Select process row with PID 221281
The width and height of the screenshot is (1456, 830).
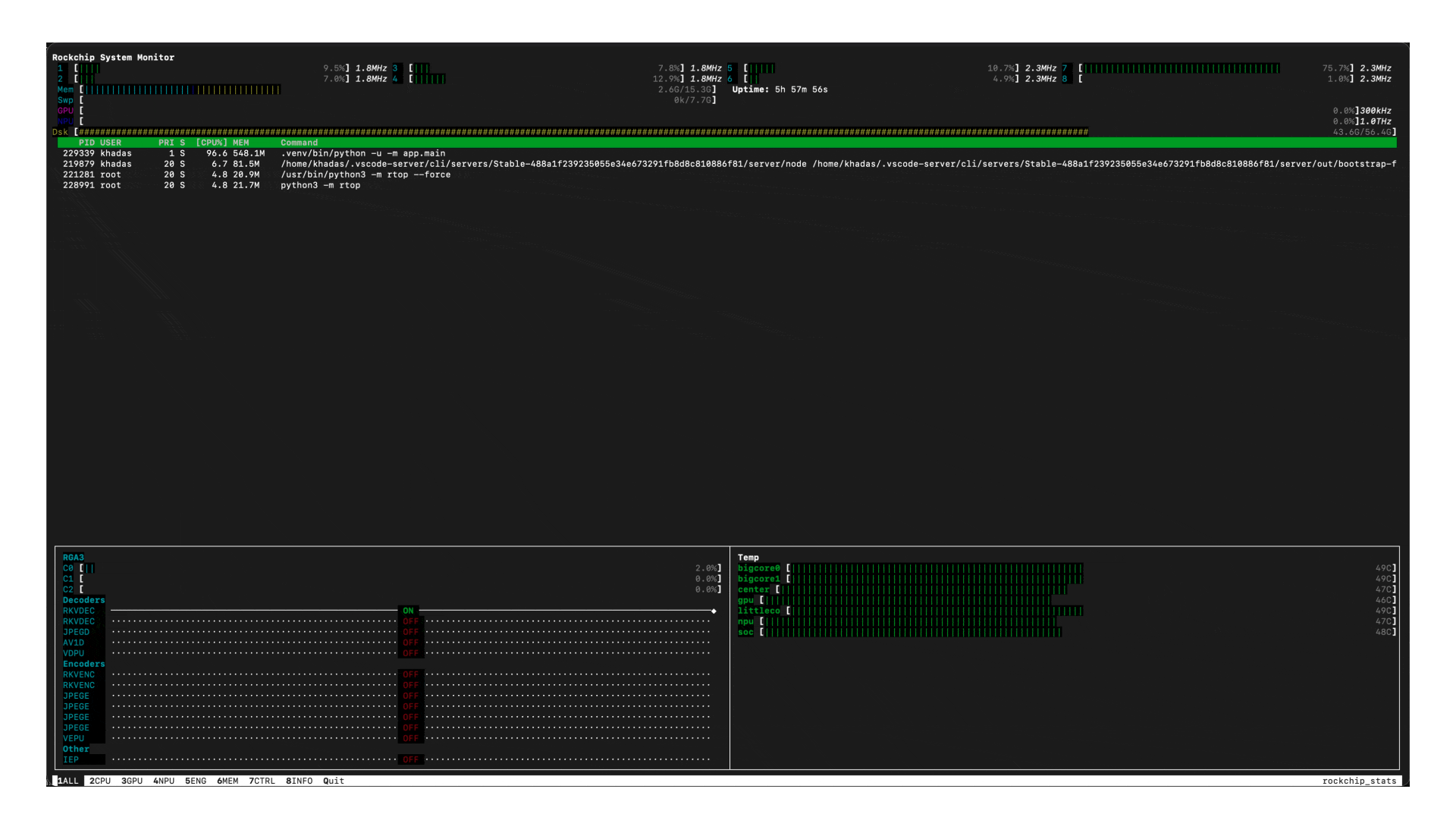click(726, 174)
